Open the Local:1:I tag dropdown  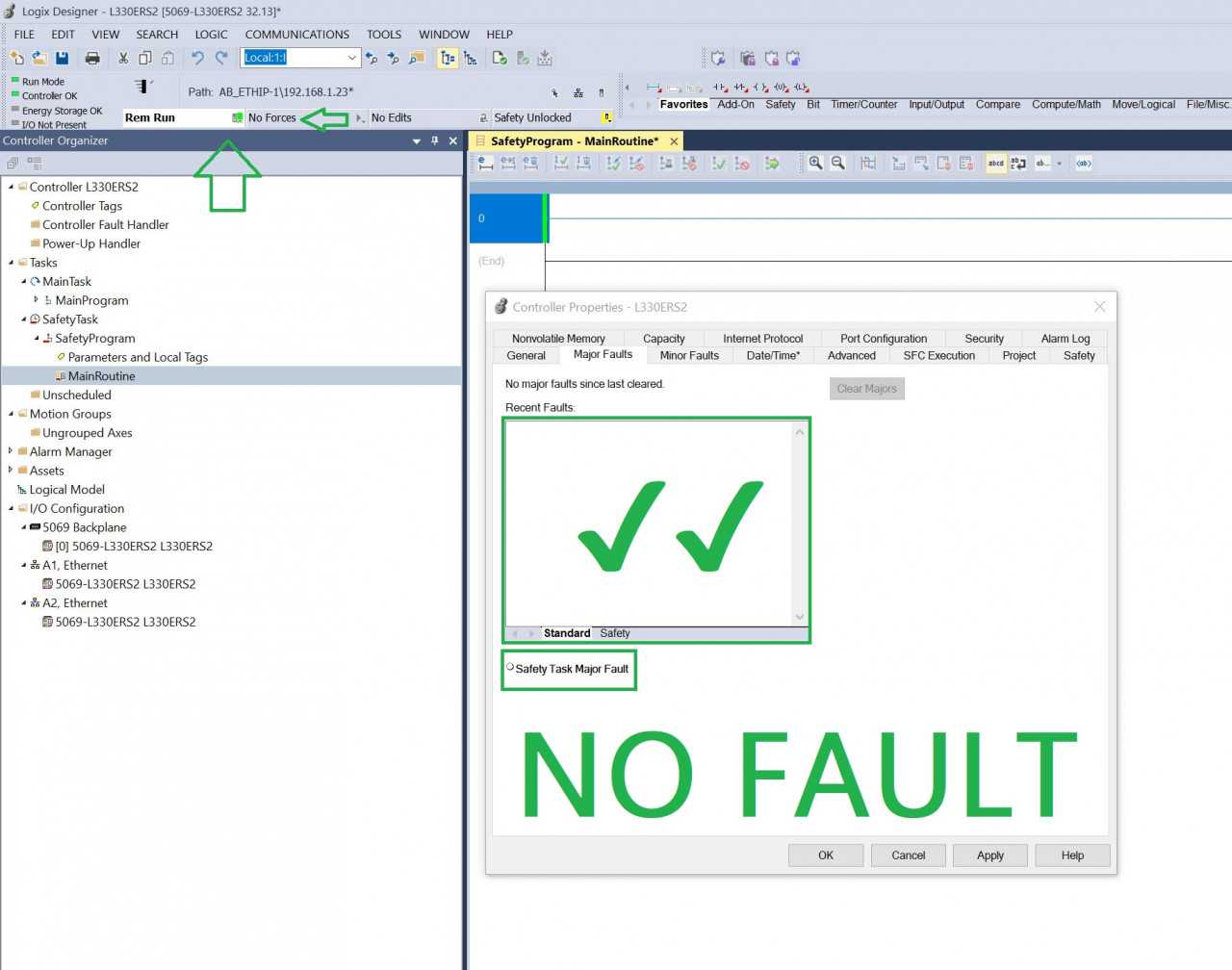[x=351, y=58]
